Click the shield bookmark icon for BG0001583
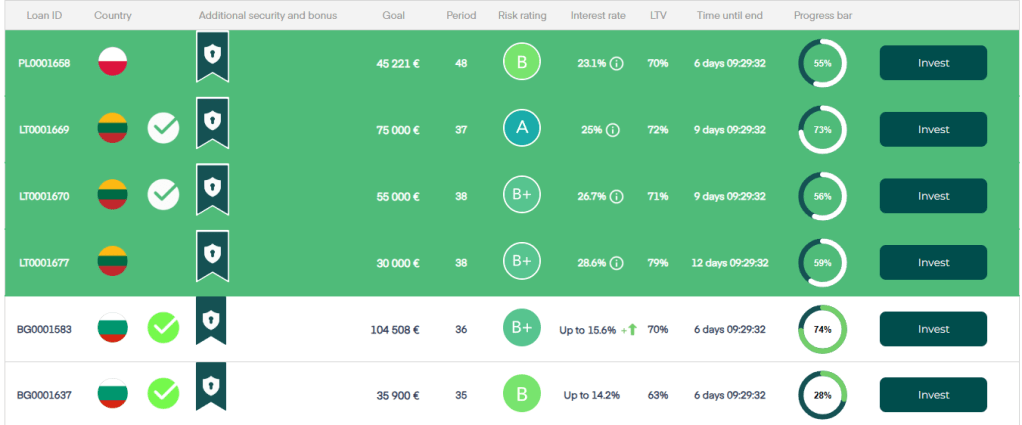 pos(212,321)
